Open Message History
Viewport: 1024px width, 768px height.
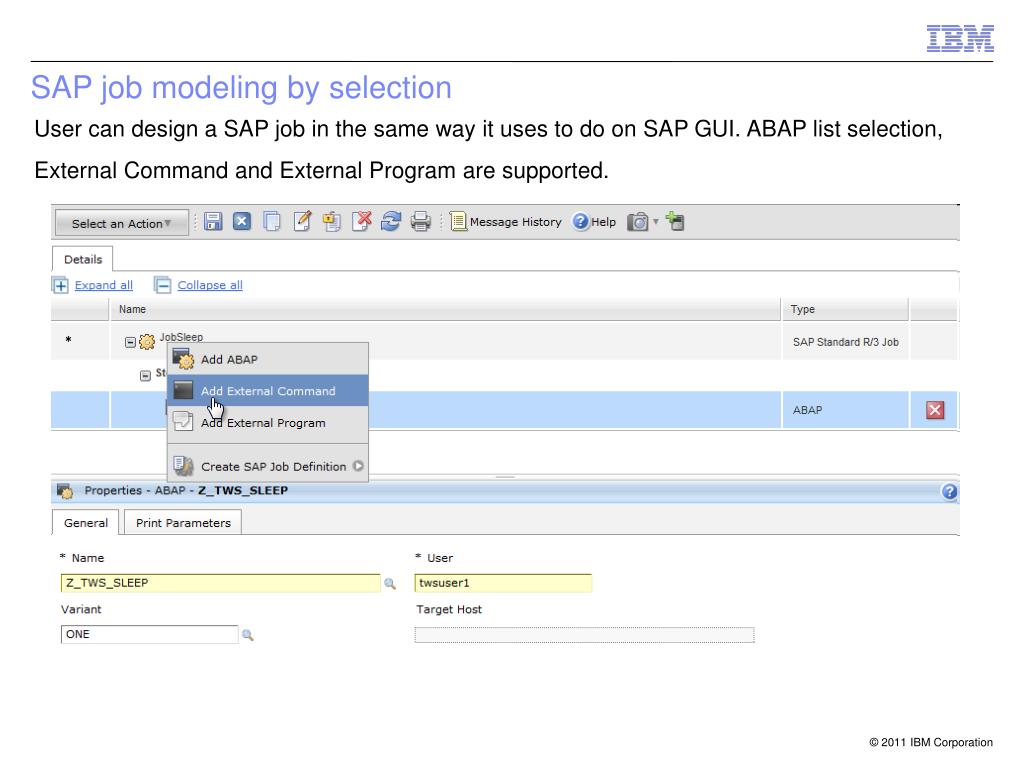click(506, 222)
